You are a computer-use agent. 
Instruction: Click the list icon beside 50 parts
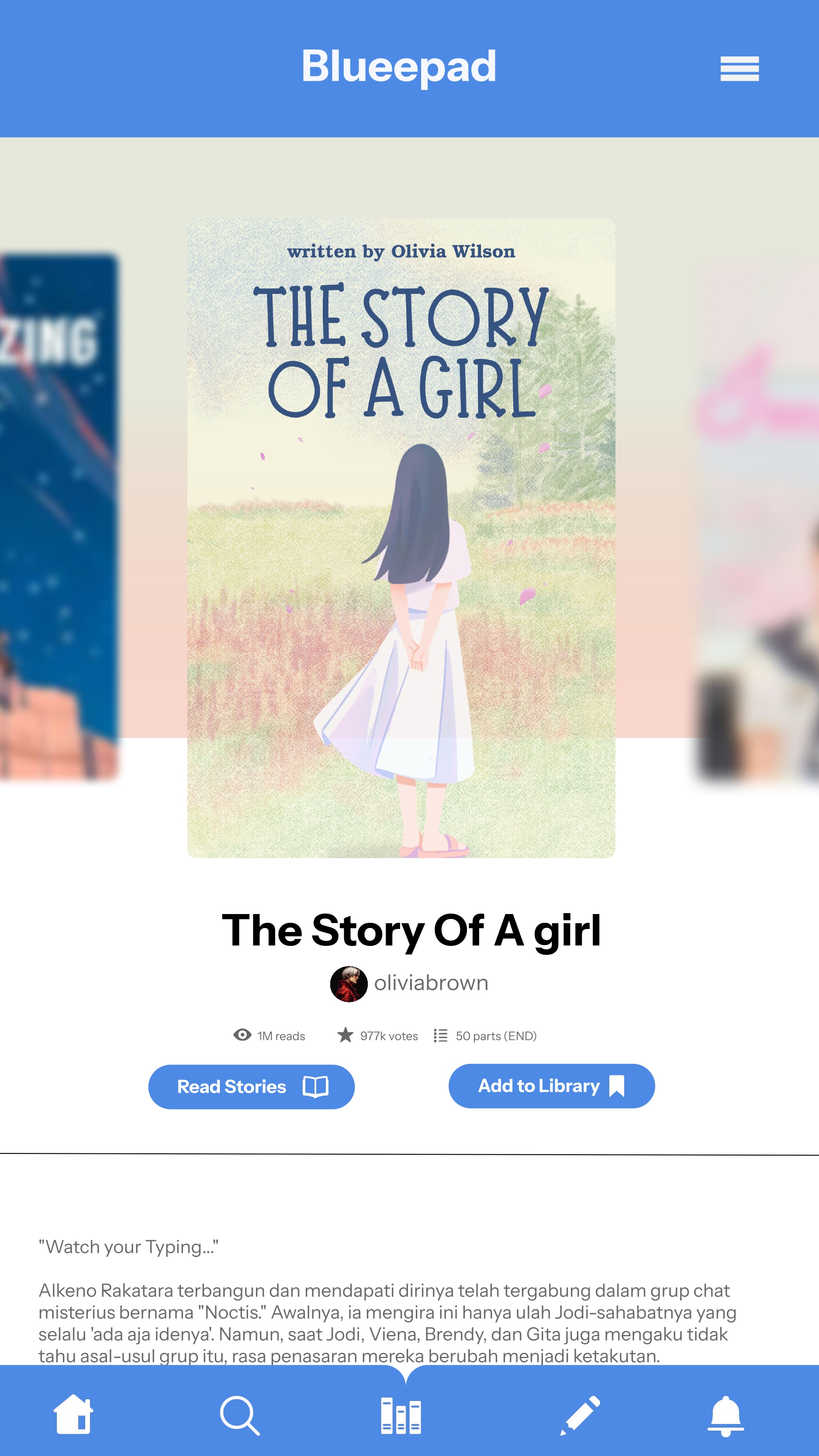(441, 1035)
